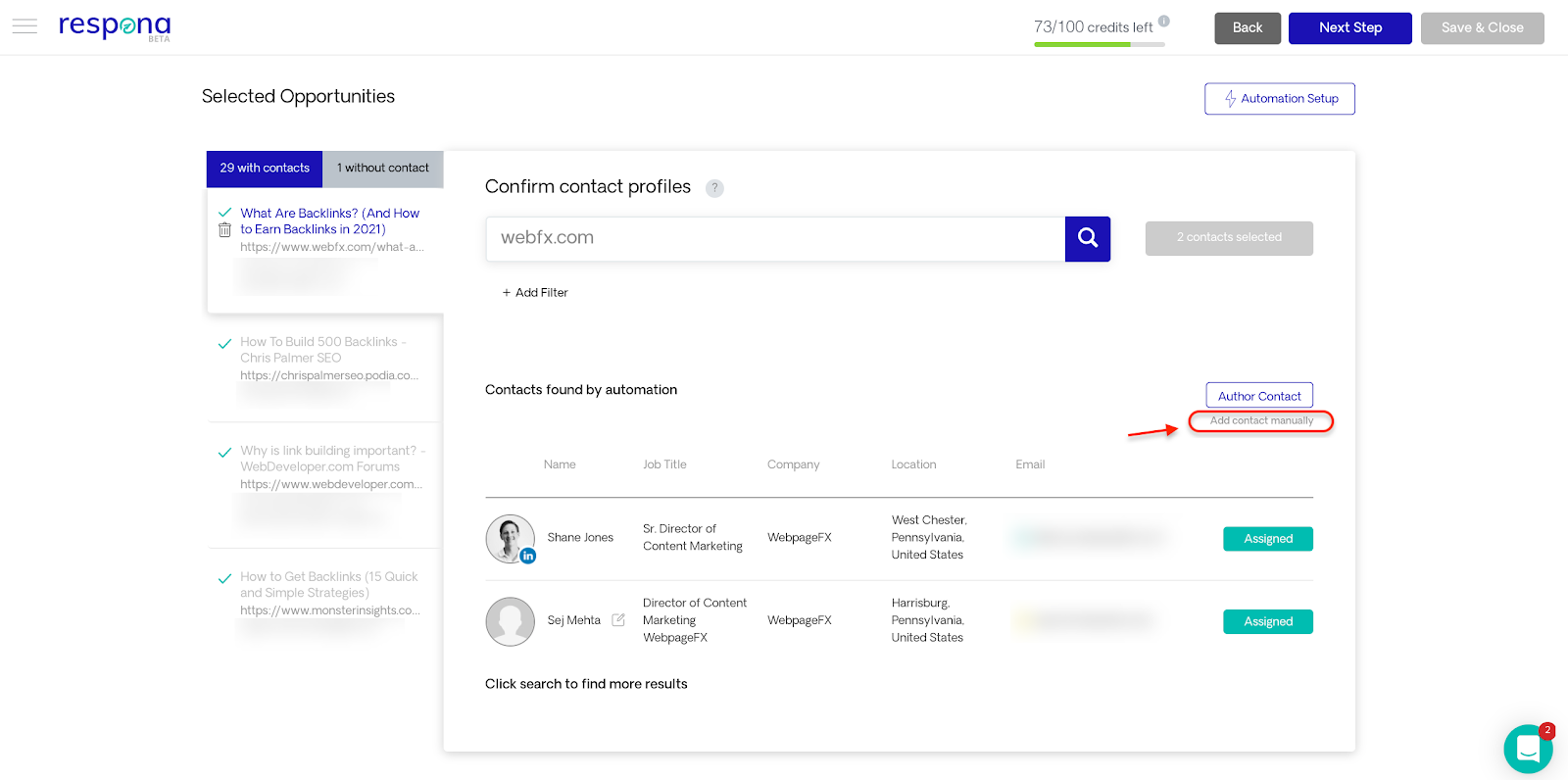The width and height of the screenshot is (1568, 780).
Task: Select the 1 without contact tab
Action: coord(383,169)
